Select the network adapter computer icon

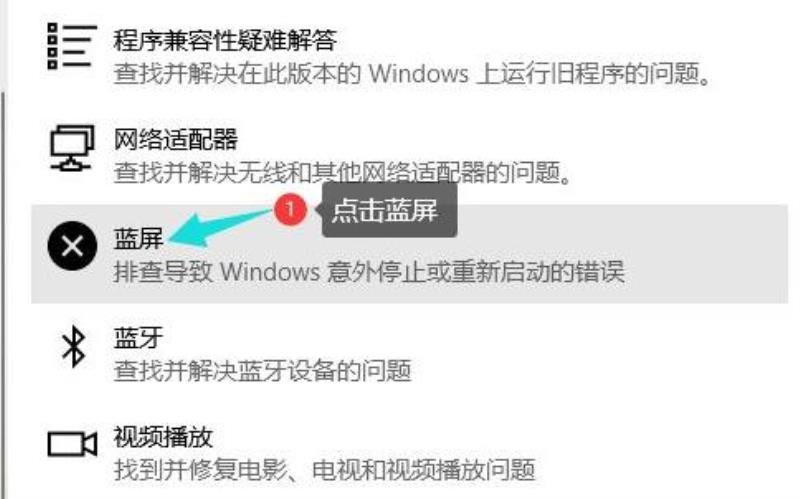coord(72,148)
